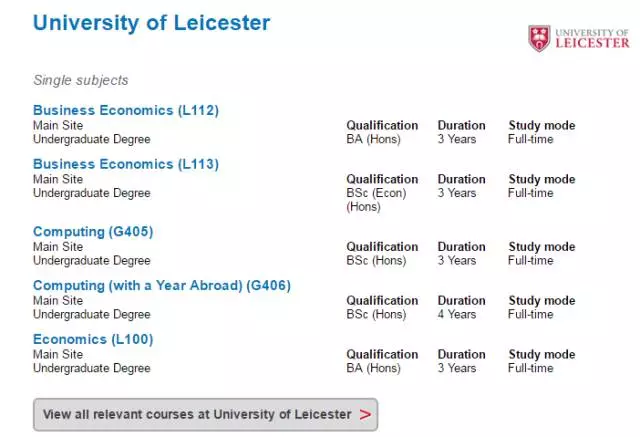640x437 pixels.
Task: Open Business Economics (L112) course
Action: click(x=126, y=110)
